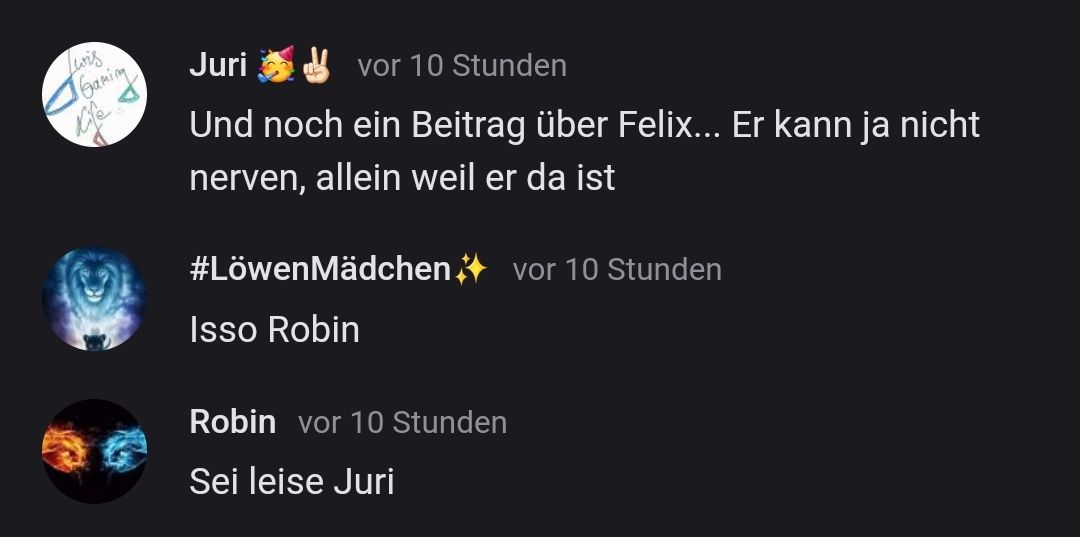Click the word 'Beitrag' in Juri's comment

468,127
